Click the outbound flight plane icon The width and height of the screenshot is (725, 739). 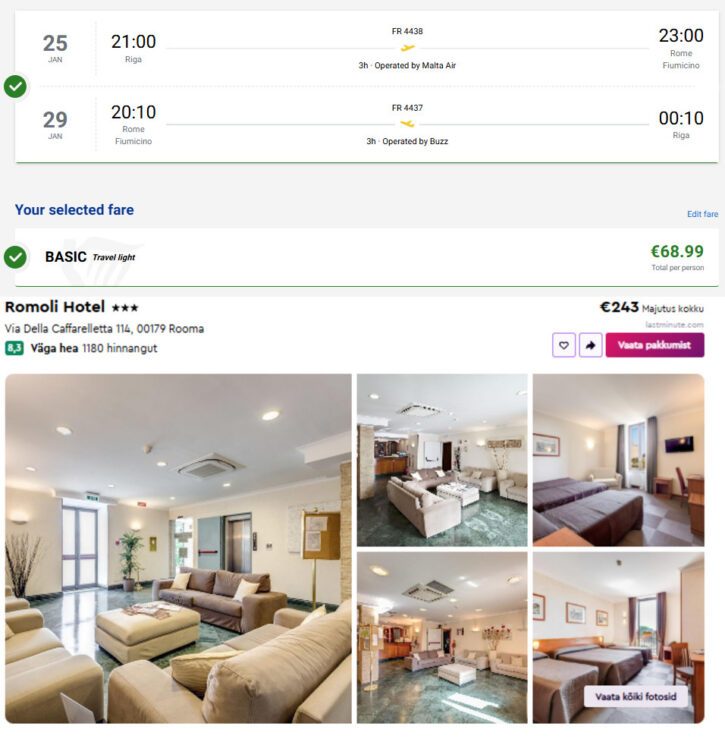pyautogui.click(x=407, y=48)
